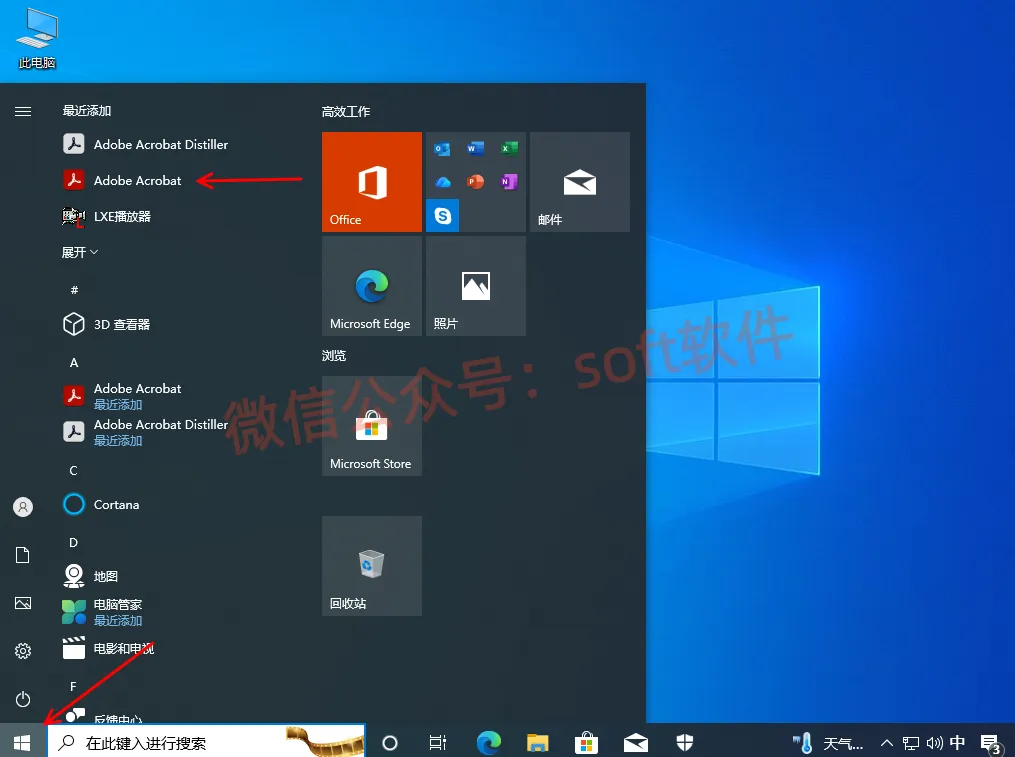Image resolution: width=1015 pixels, height=757 pixels.
Task: Open the 照片 photos tile
Action: click(476, 286)
